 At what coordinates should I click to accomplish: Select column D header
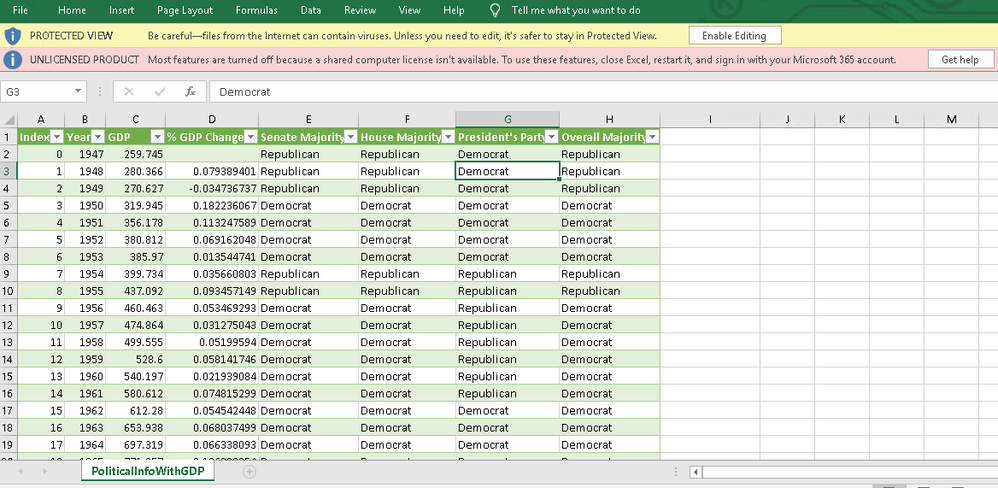coord(212,120)
